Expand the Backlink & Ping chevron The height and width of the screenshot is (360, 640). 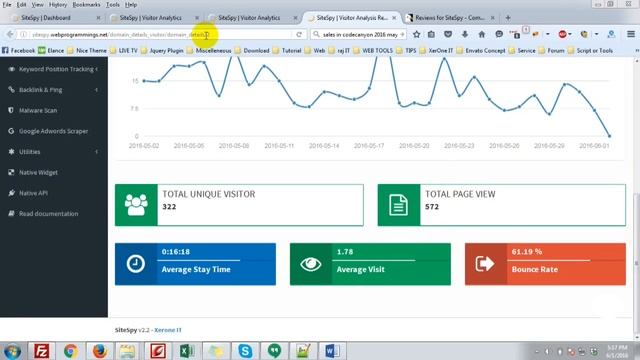click(x=96, y=90)
